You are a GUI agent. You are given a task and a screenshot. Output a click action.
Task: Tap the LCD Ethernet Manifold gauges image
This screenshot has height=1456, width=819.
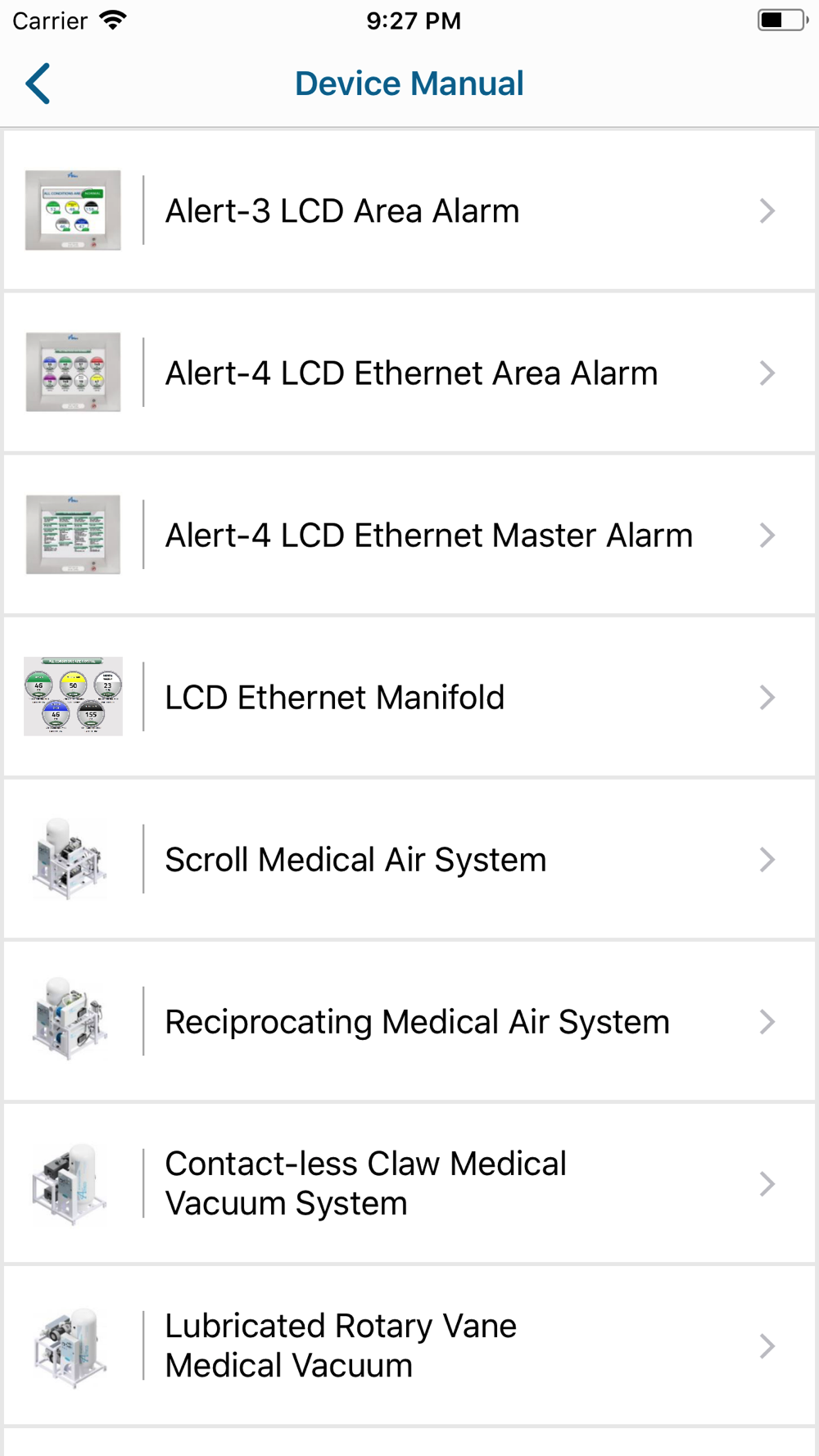point(73,697)
